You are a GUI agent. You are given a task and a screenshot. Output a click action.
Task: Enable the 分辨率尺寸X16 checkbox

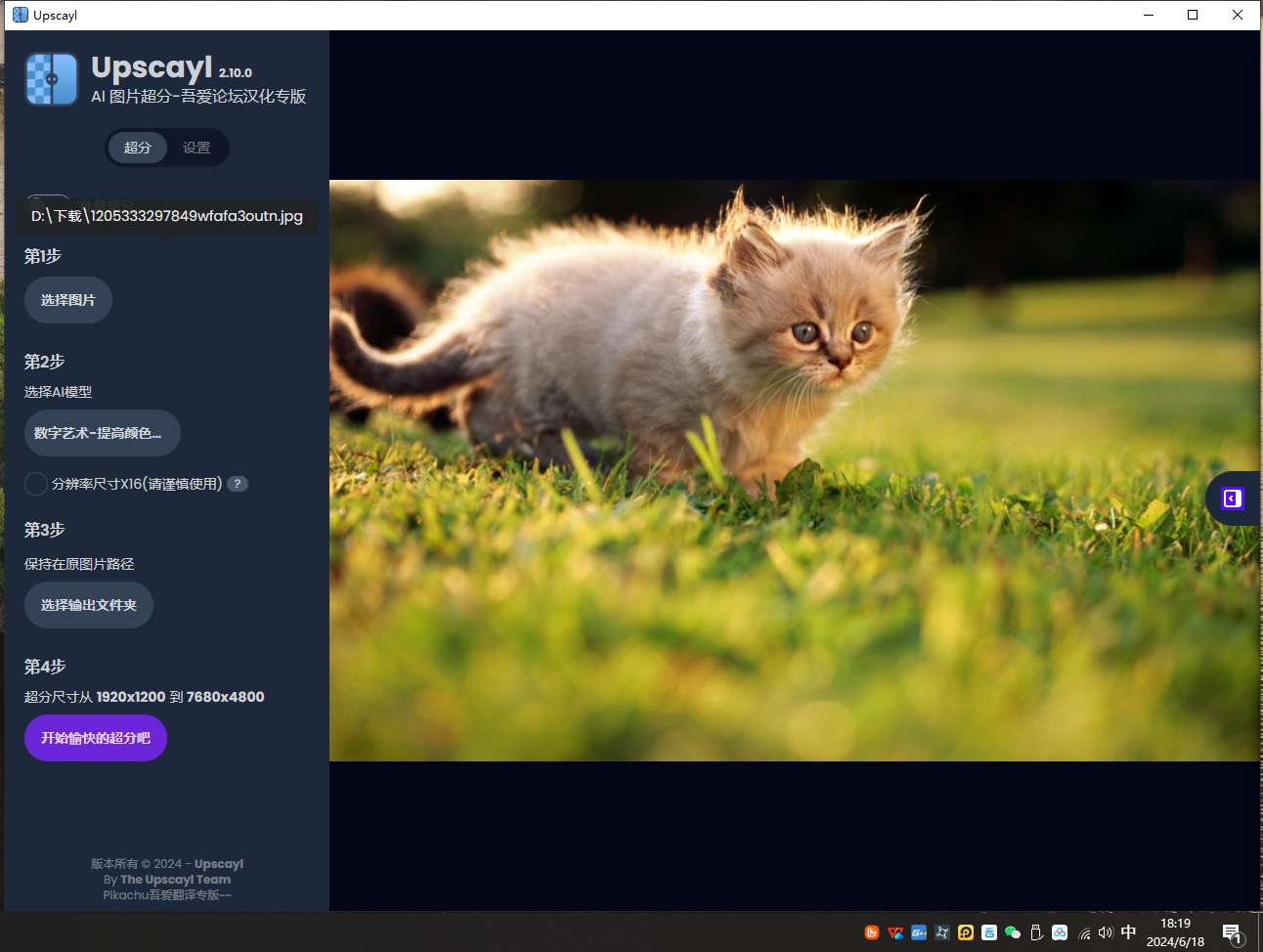(x=36, y=484)
